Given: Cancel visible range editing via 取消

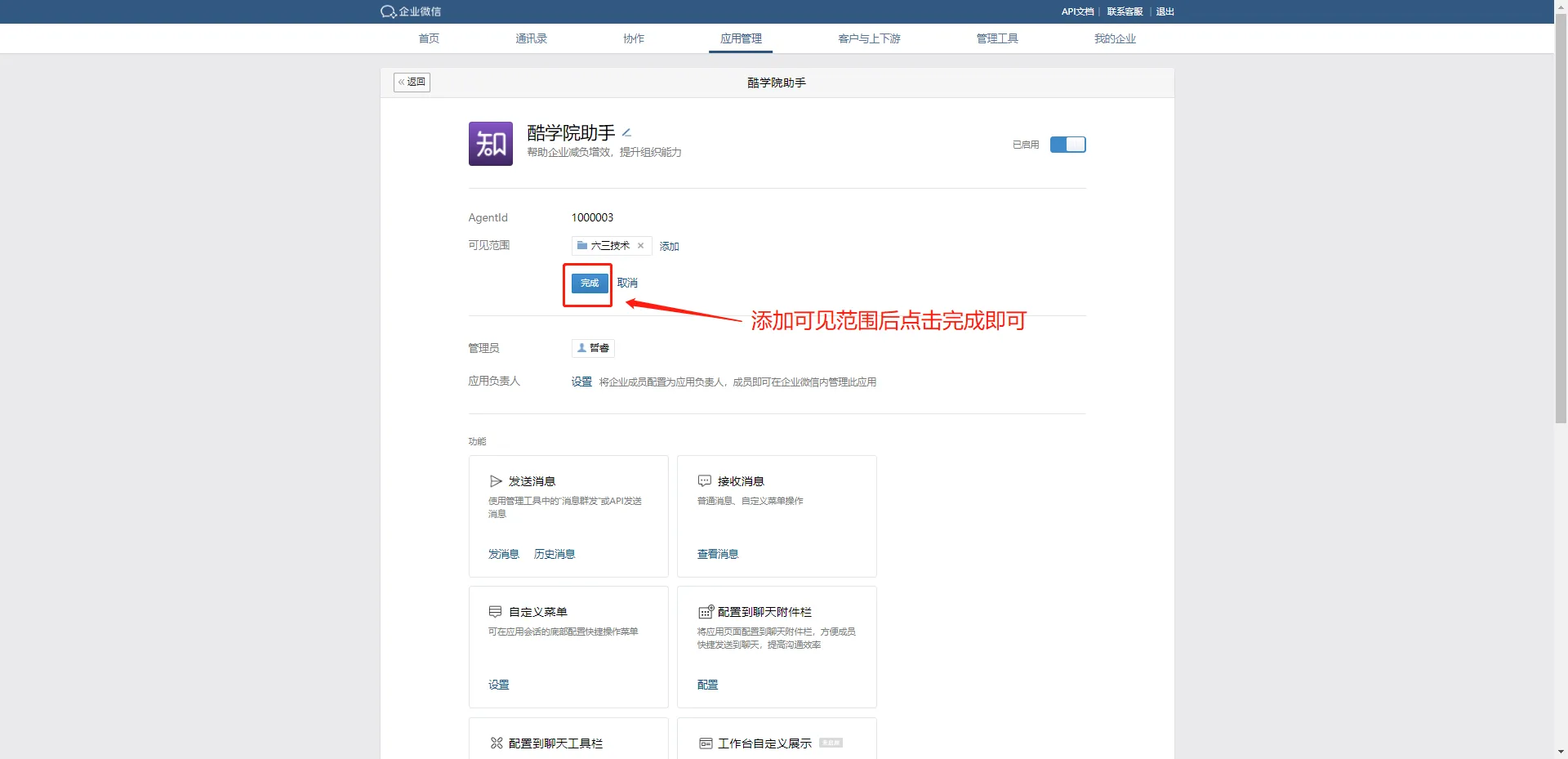Looking at the screenshot, I should tap(627, 283).
